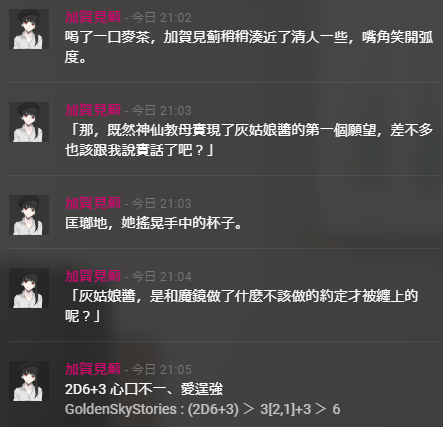Click the timestamp on the 匡瑯地 message
This screenshot has height=427, width=443.
[x=162, y=204]
